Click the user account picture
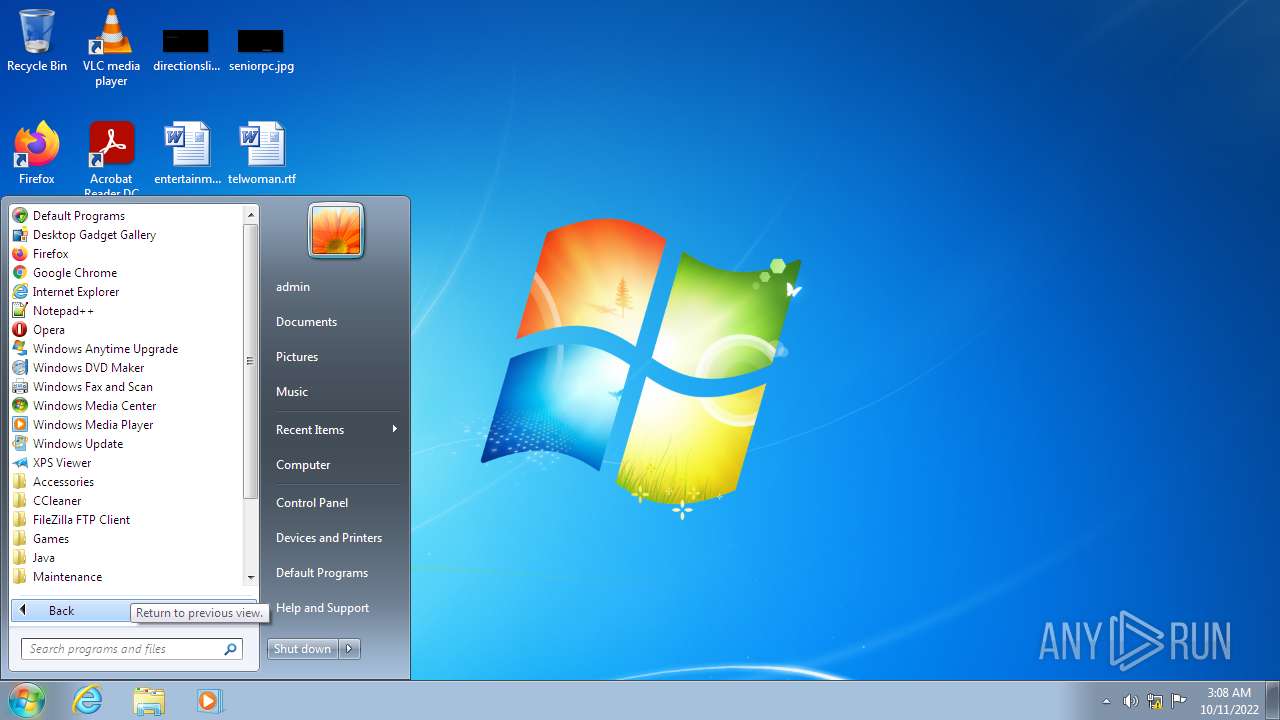The image size is (1280, 720). (x=336, y=230)
